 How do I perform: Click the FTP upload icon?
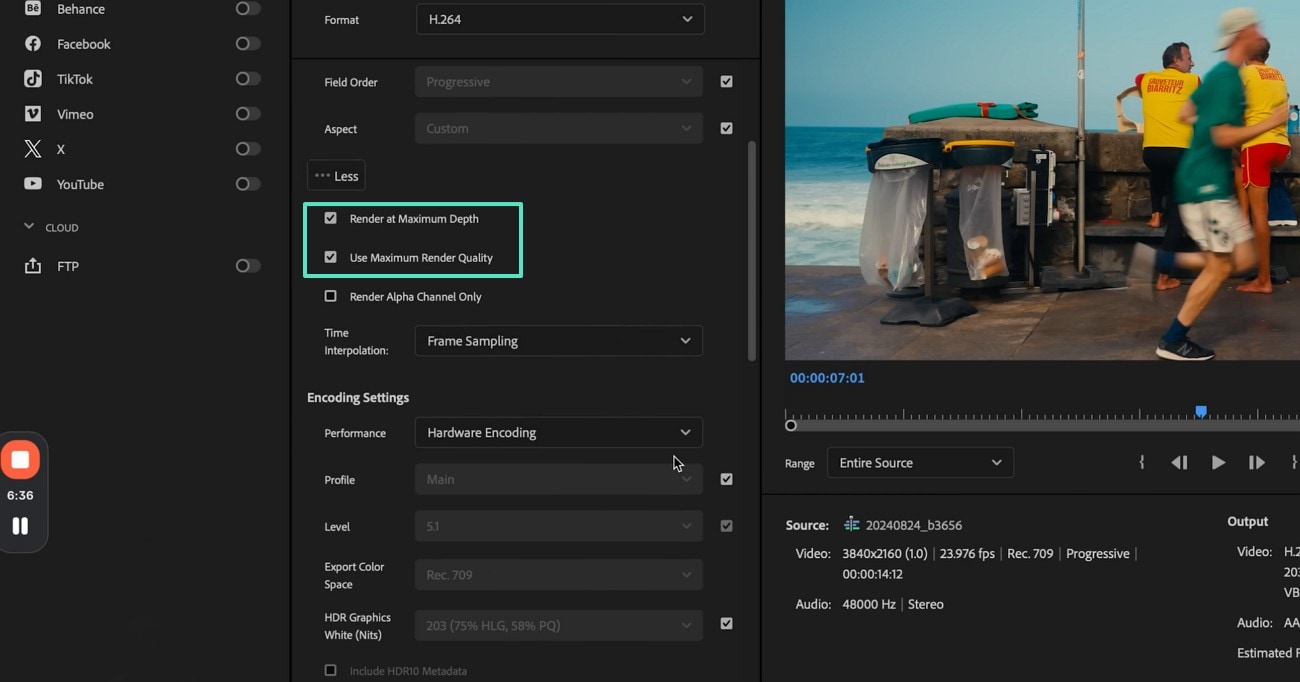[33, 266]
